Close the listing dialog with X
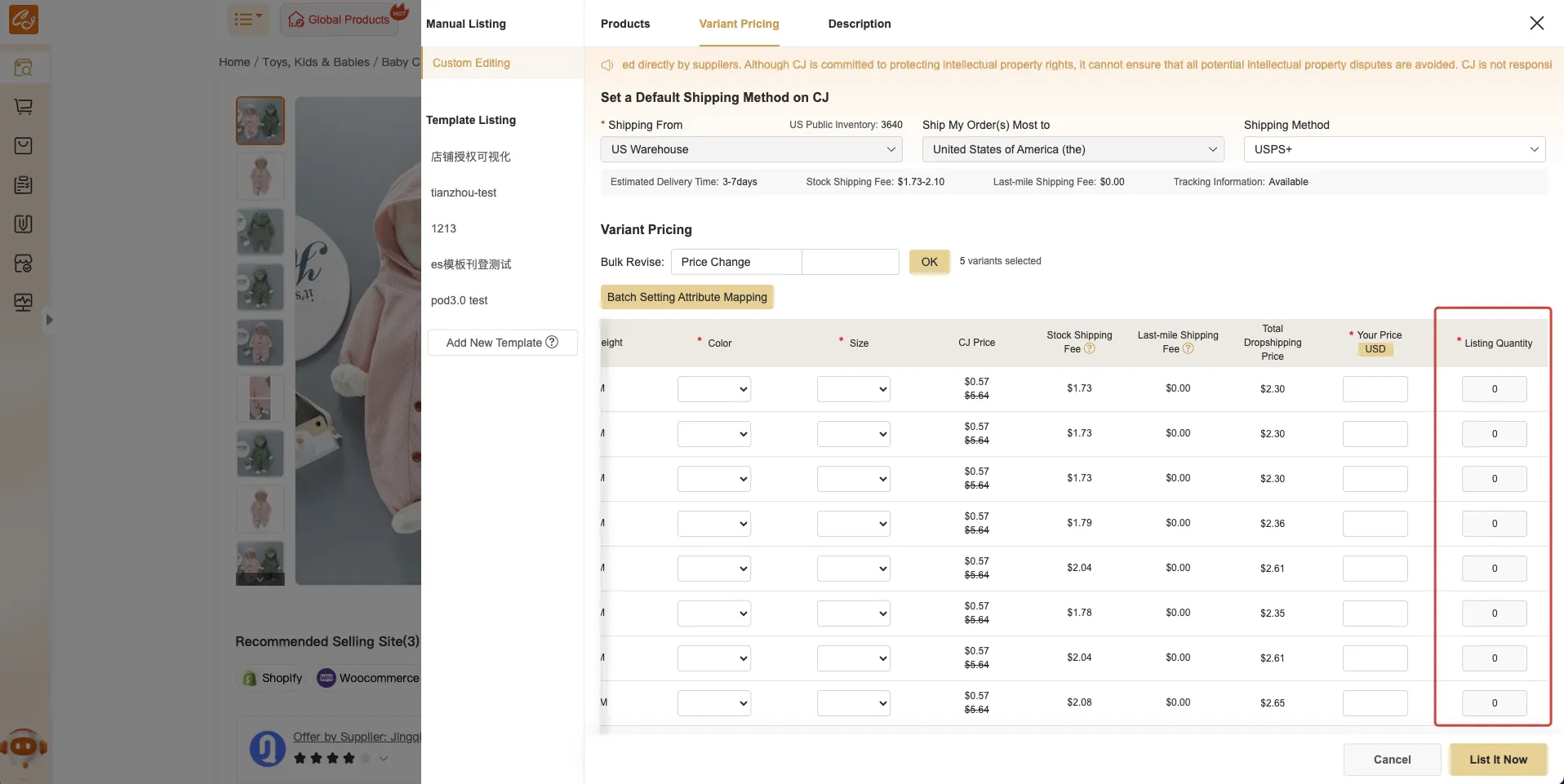Image resolution: width=1564 pixels, height=784 pixels. tap(1536, 24)
